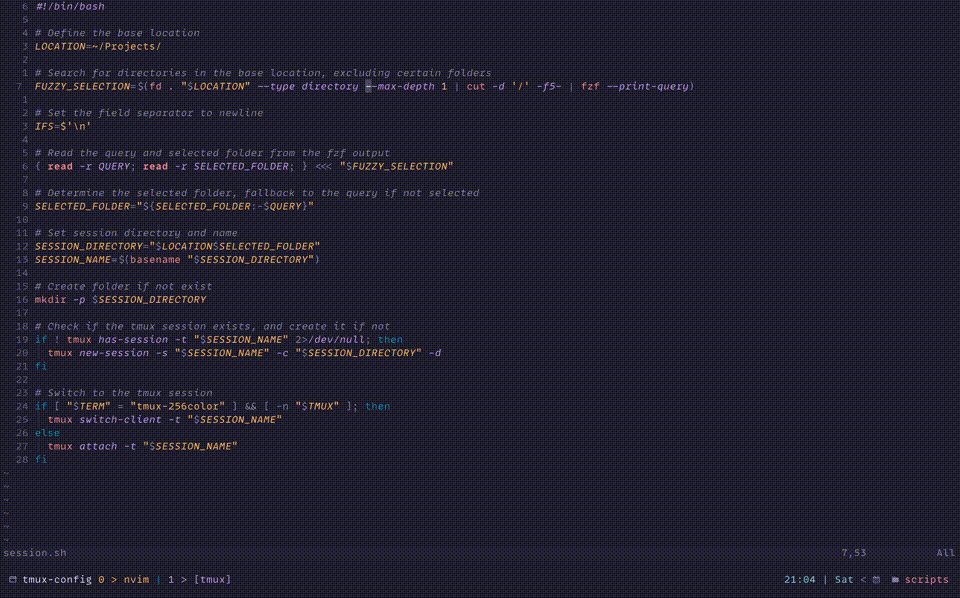The image size is (960, 598).
Task: Click the folder icon beside scripts
Action: (895, 579)
